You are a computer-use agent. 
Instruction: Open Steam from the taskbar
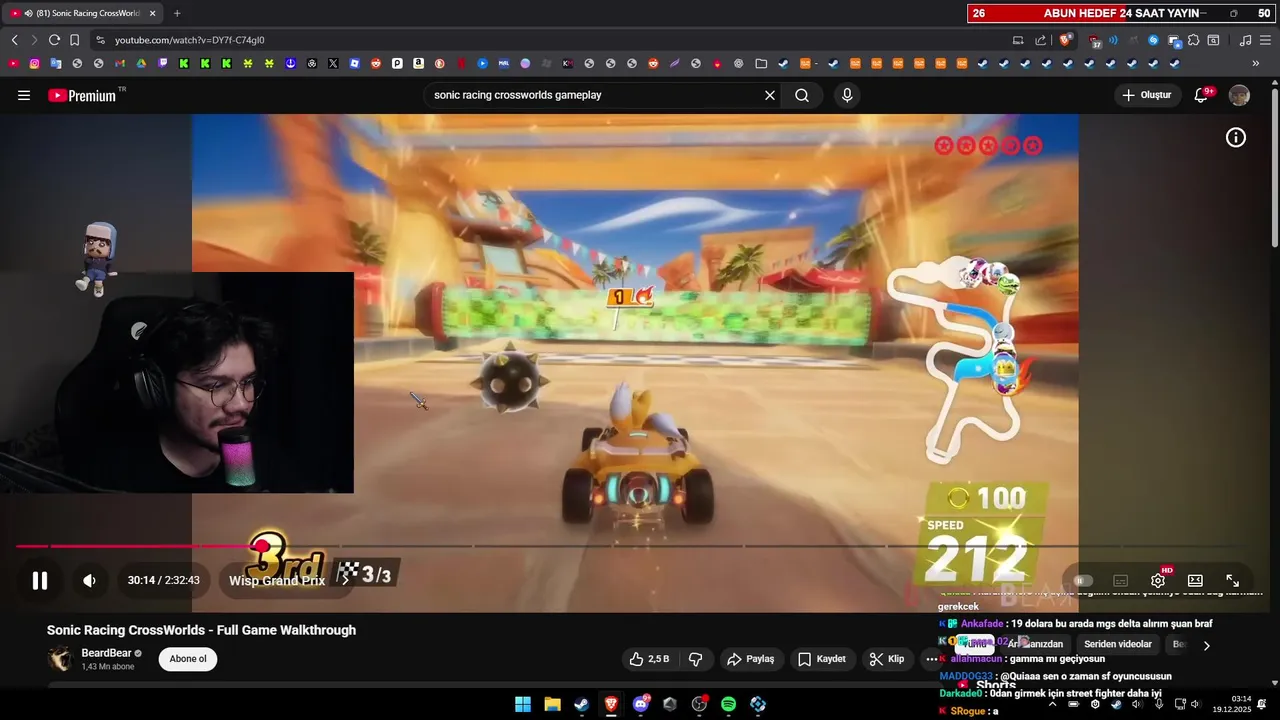coord(581,704)
